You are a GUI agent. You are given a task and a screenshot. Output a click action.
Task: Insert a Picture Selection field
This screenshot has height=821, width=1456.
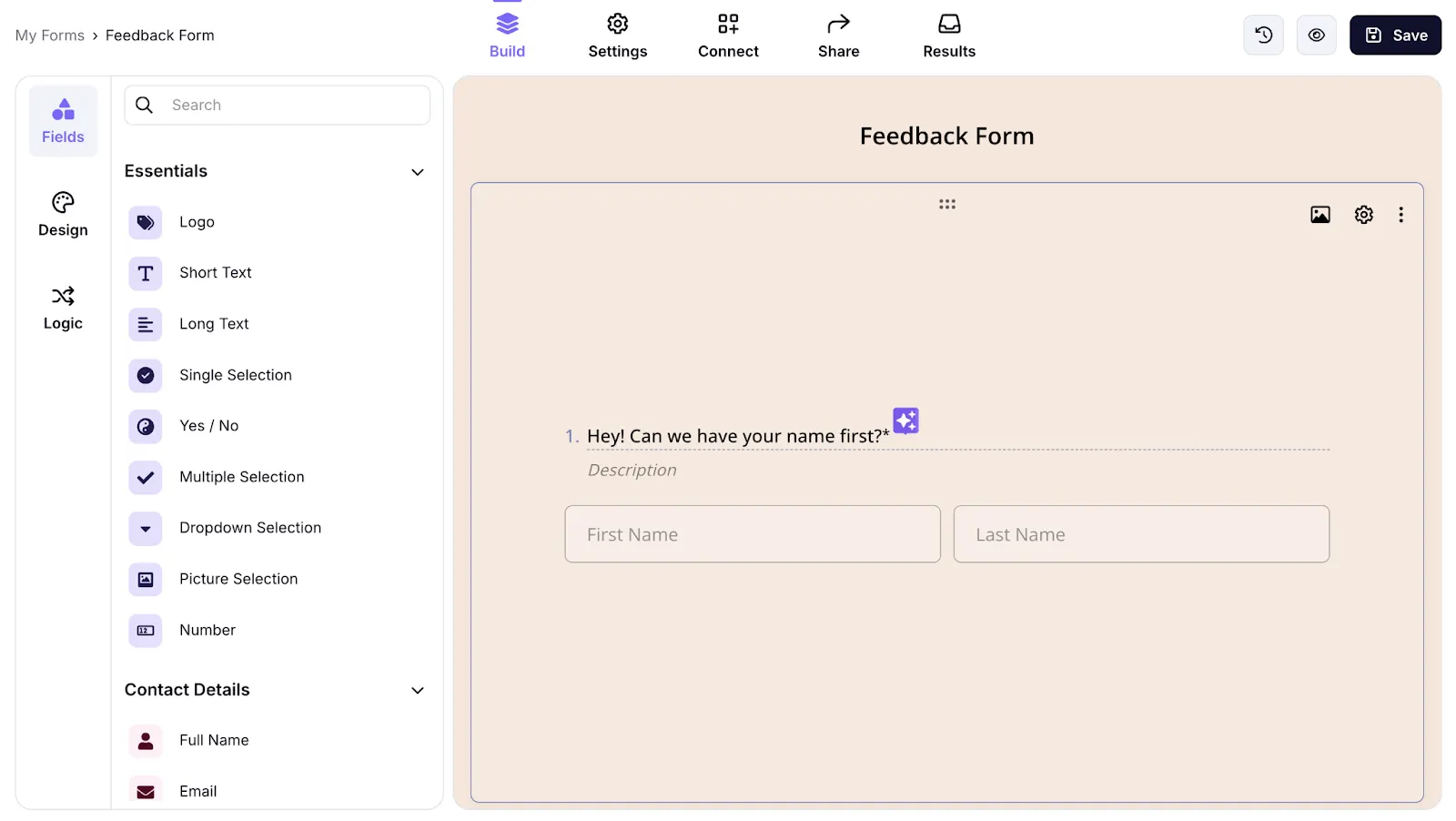238,579
